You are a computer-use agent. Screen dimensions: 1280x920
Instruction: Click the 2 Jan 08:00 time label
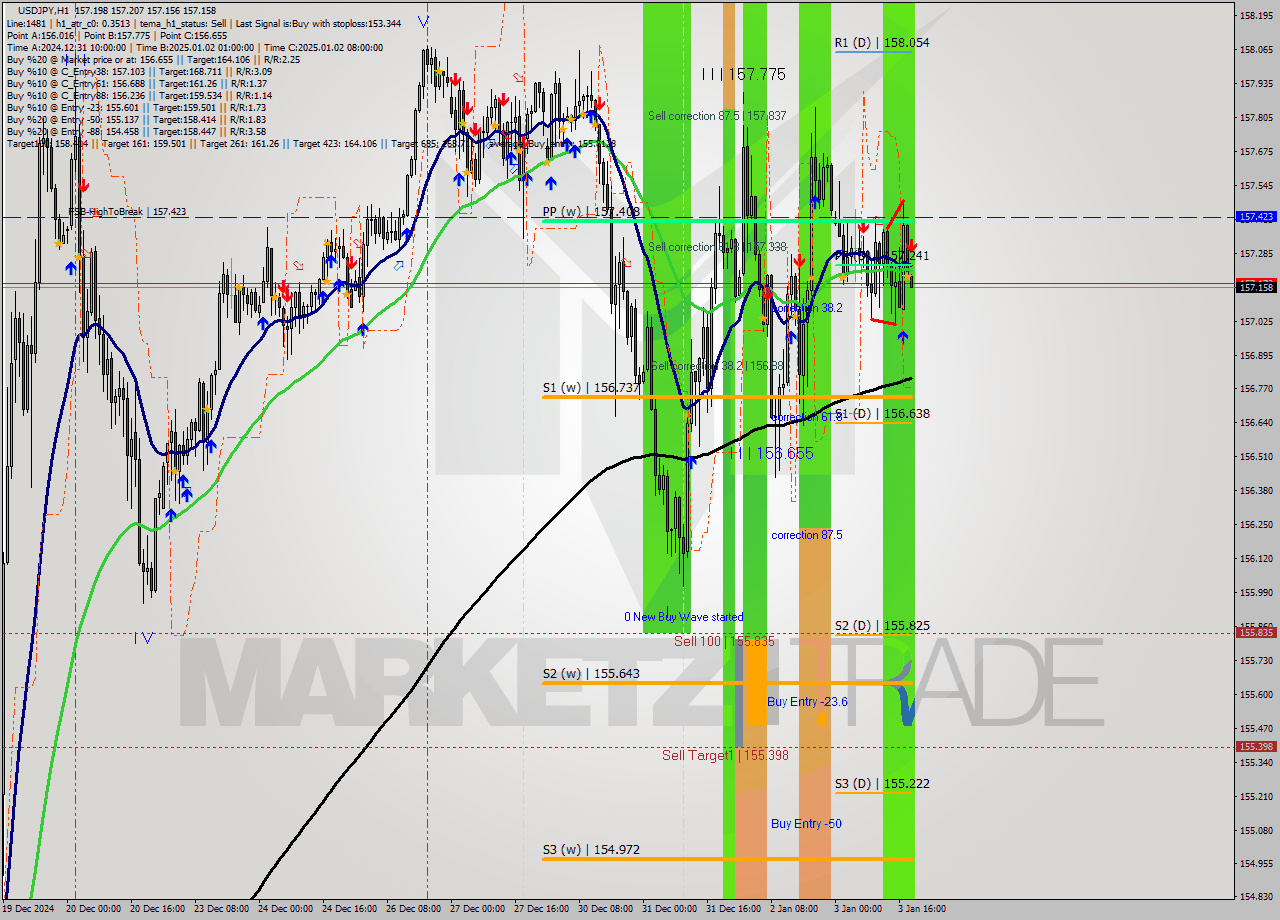click(793, 909)
